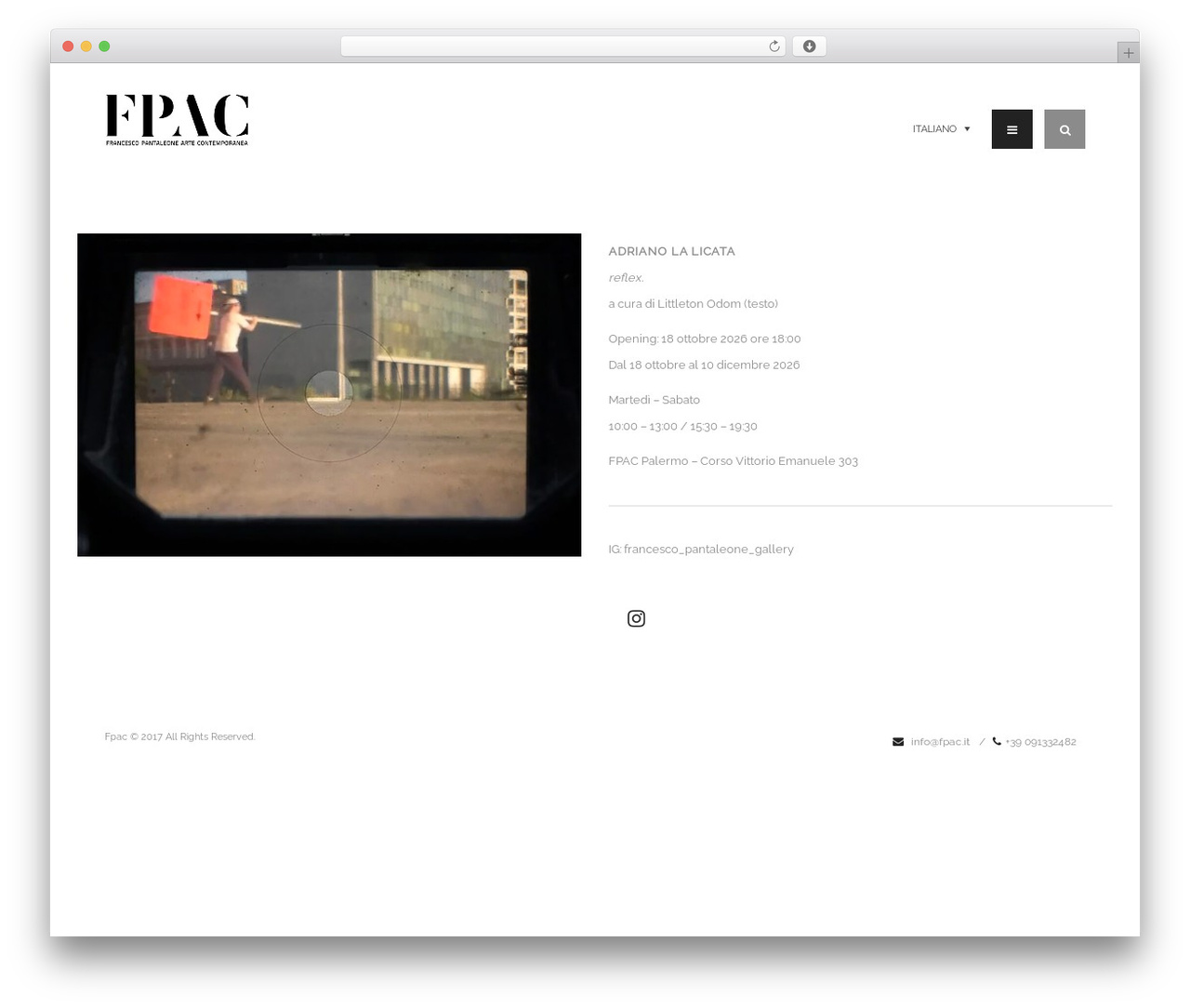Screen dimensions: 1190x1008
Task: Click Dal 18 ottobre al 10 dicembre
Action: (x=704, y=365)
